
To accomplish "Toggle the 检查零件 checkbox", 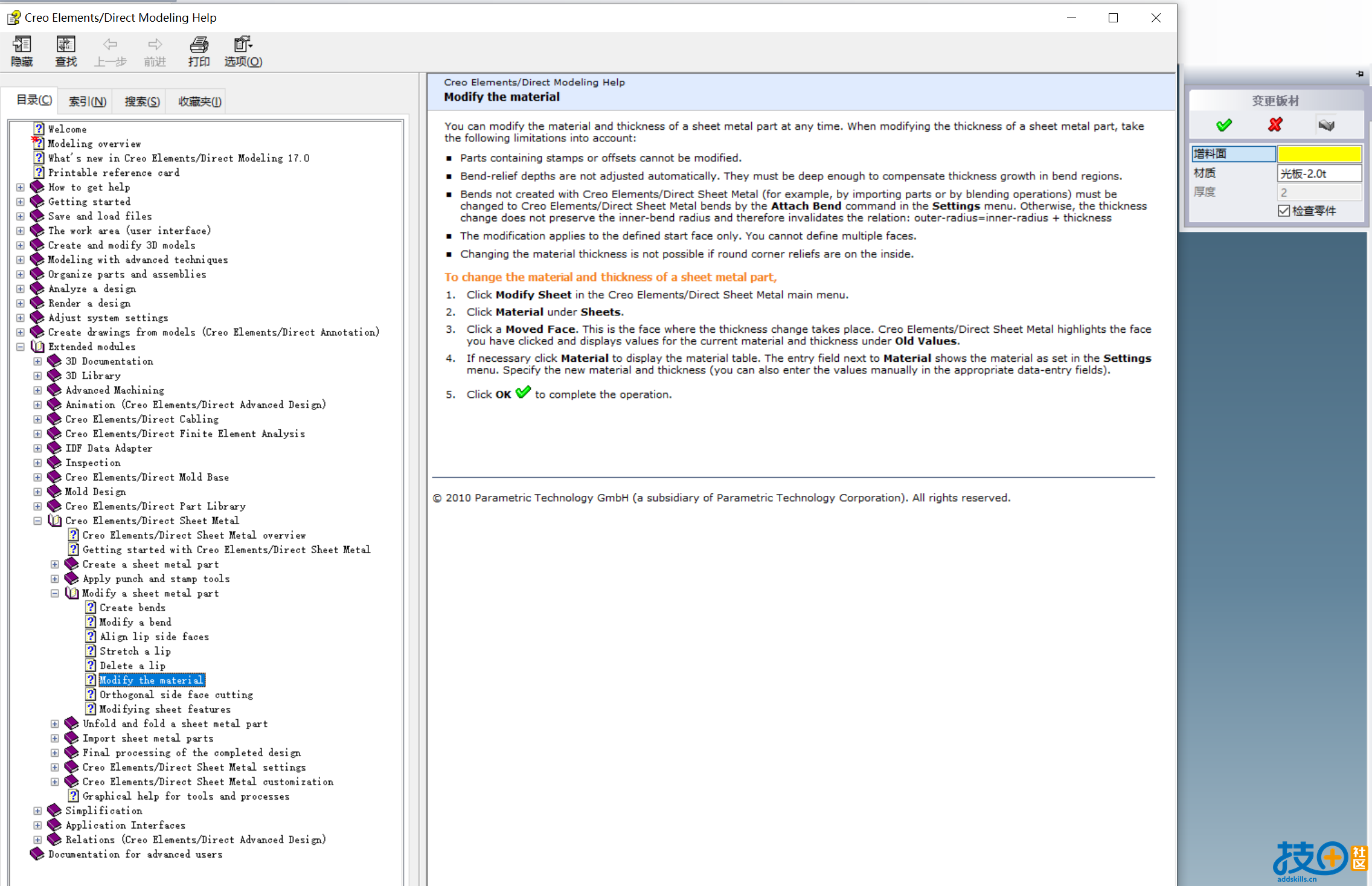I will (1284, 211).
